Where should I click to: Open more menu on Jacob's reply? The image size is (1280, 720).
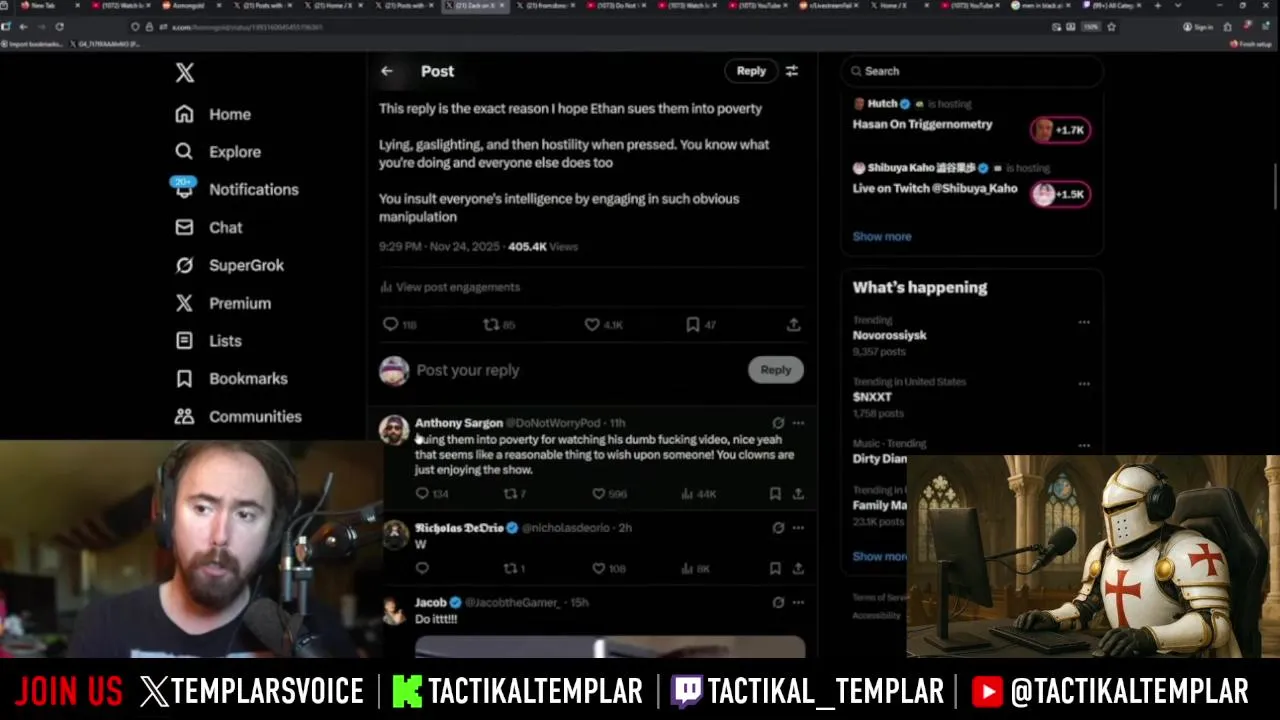[x=798, y=603]
